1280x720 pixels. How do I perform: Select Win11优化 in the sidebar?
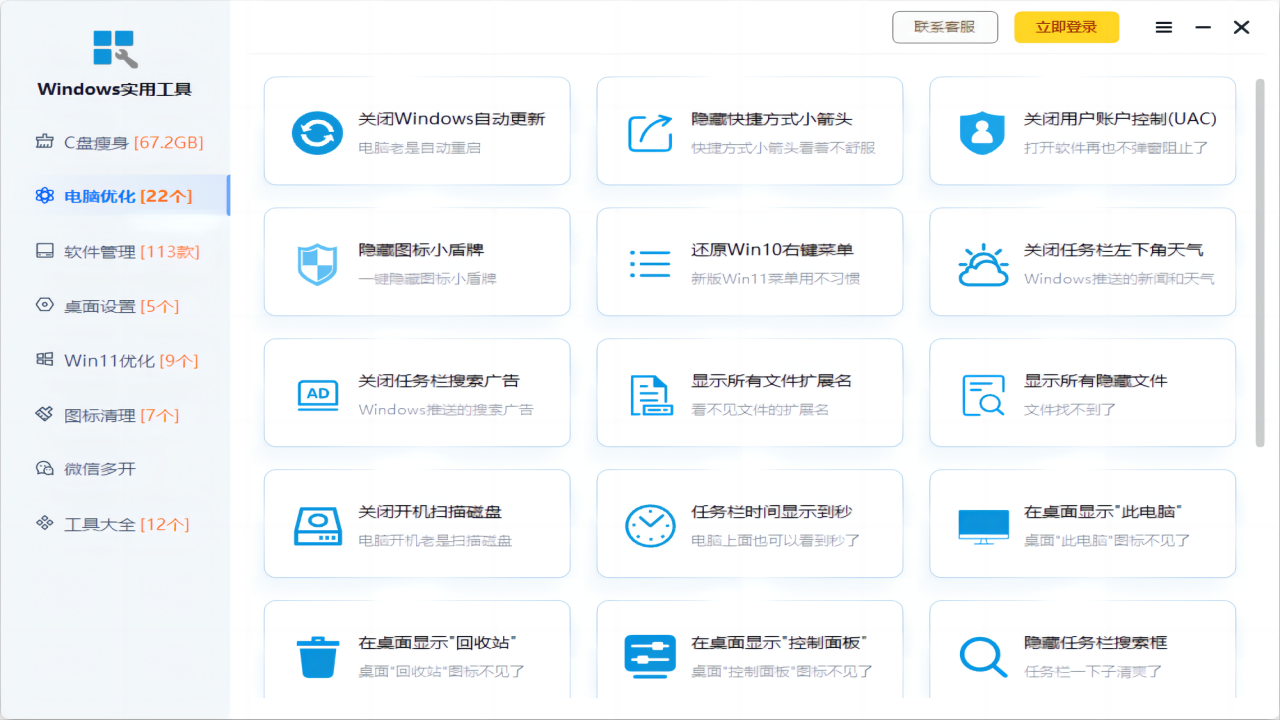118,361
